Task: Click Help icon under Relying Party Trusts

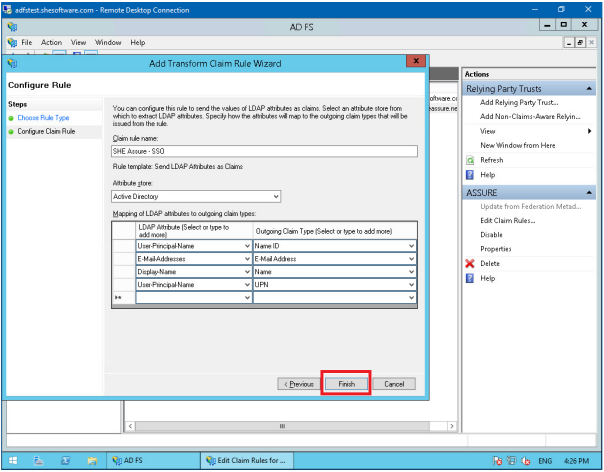Action: tap(470, 174)
